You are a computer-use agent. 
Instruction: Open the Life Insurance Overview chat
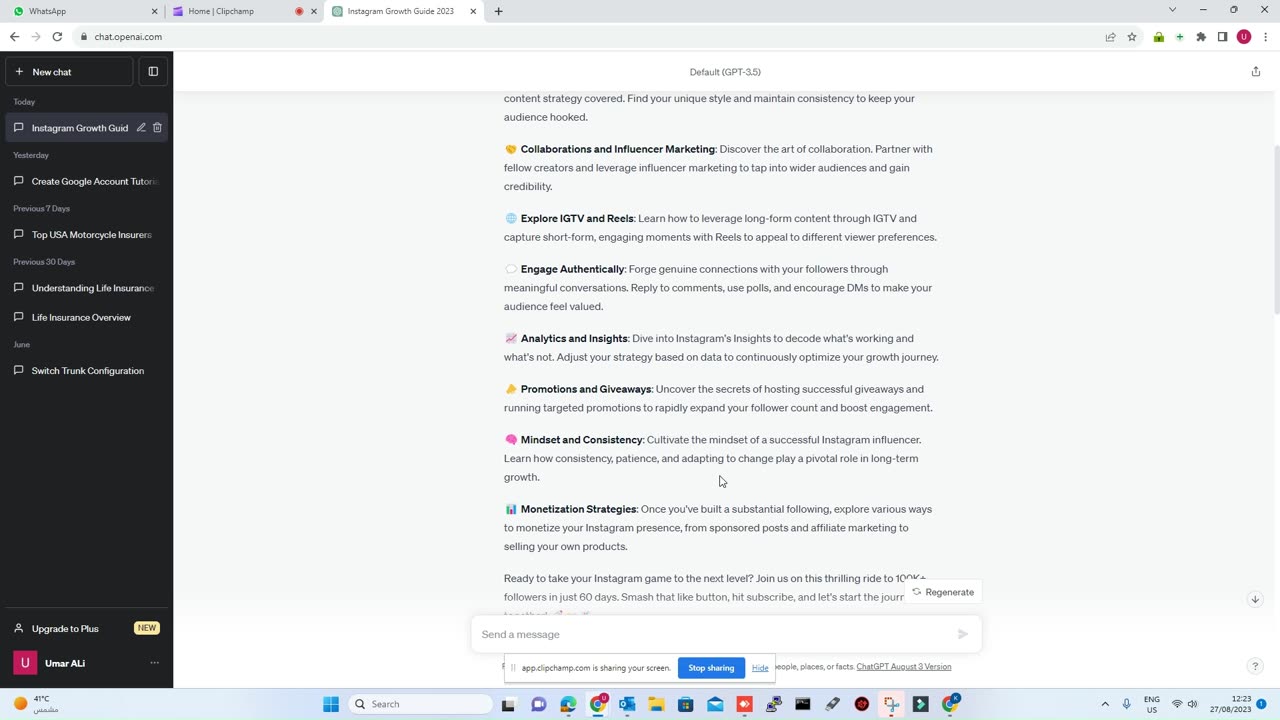point(86,317)
